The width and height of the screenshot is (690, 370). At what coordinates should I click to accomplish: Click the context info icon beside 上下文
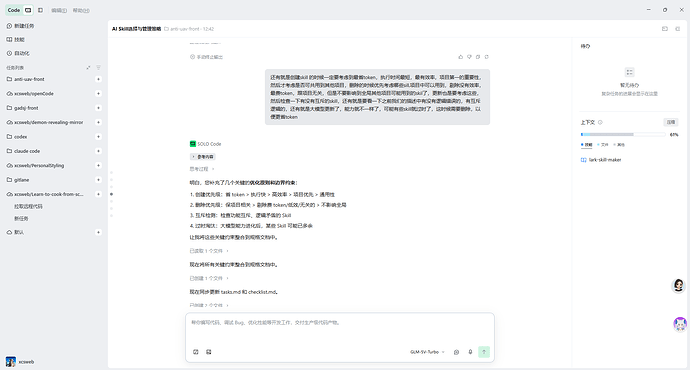pyautogui.click(x=600, y=122)
